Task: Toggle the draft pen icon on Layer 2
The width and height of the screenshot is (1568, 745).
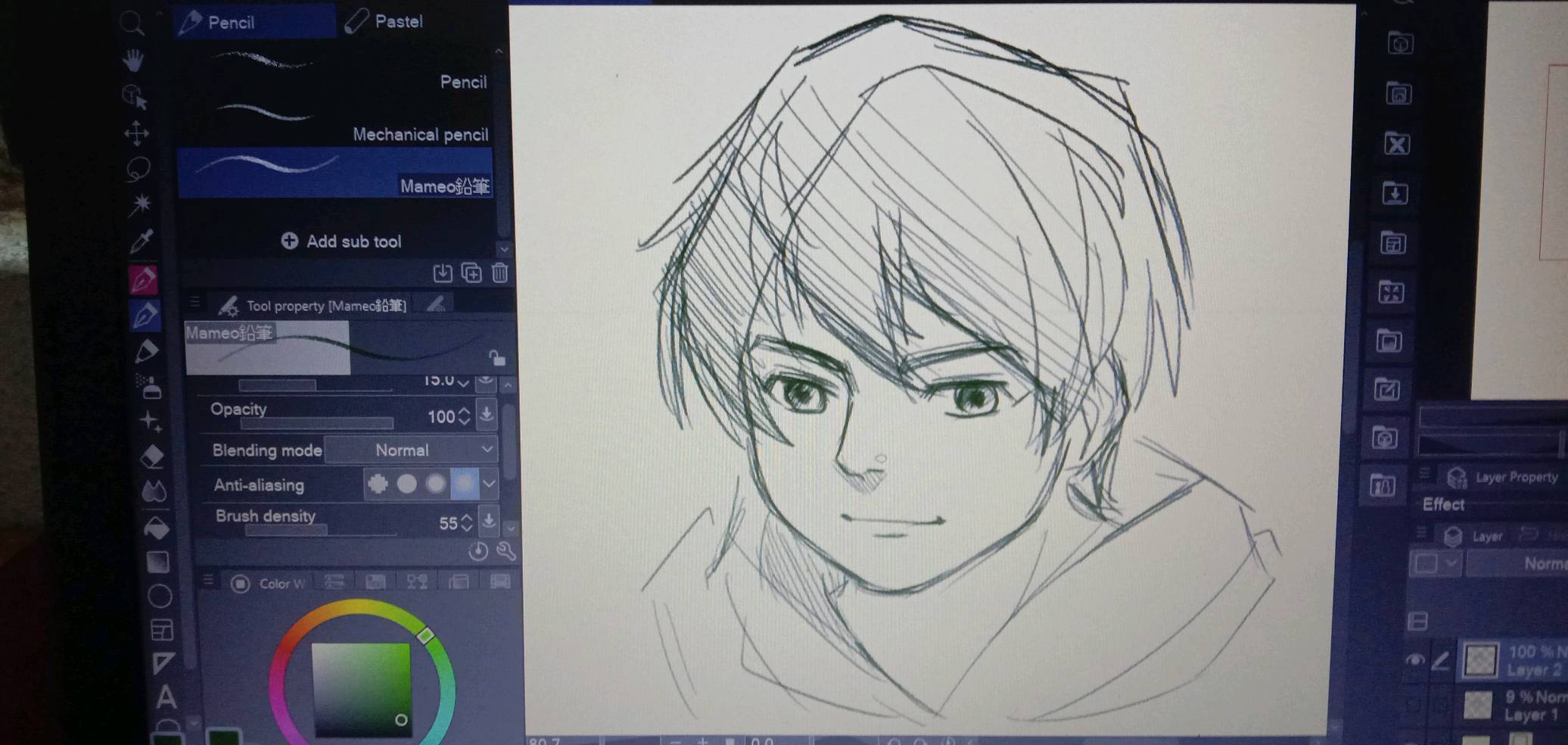Action: tap(1441, 660)
